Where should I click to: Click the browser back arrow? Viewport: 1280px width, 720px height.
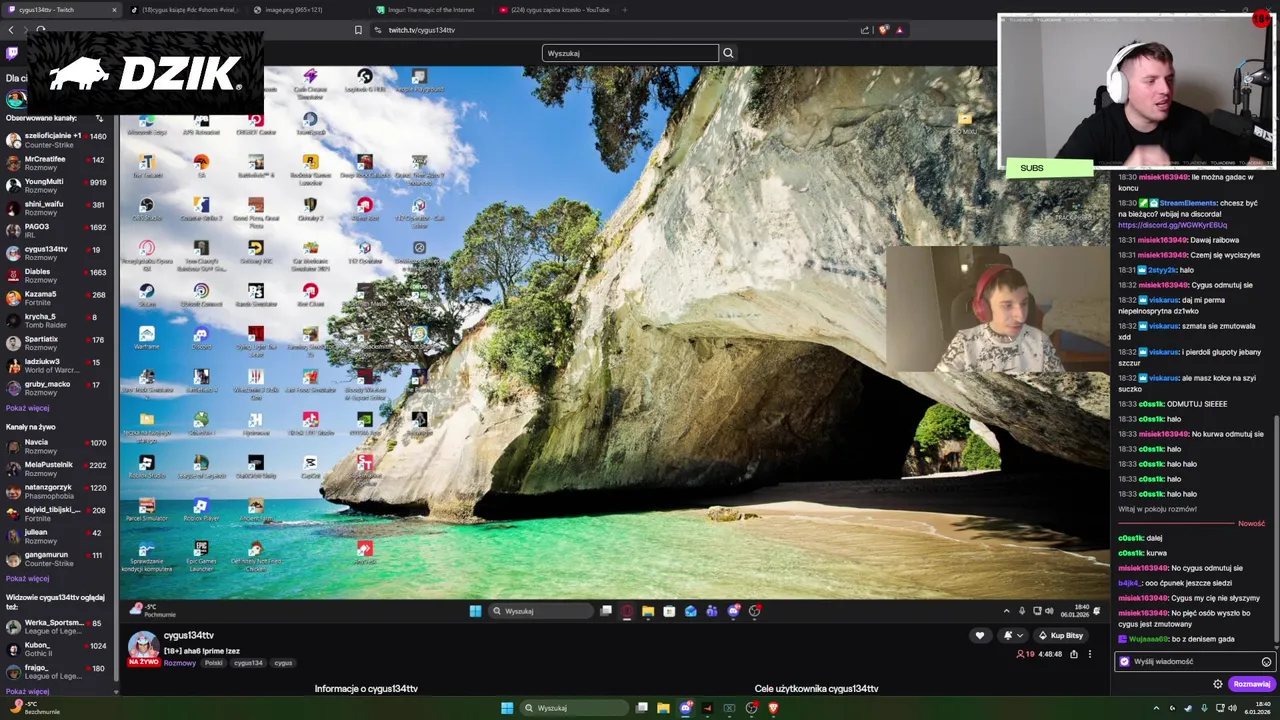(x=11, y=30)
